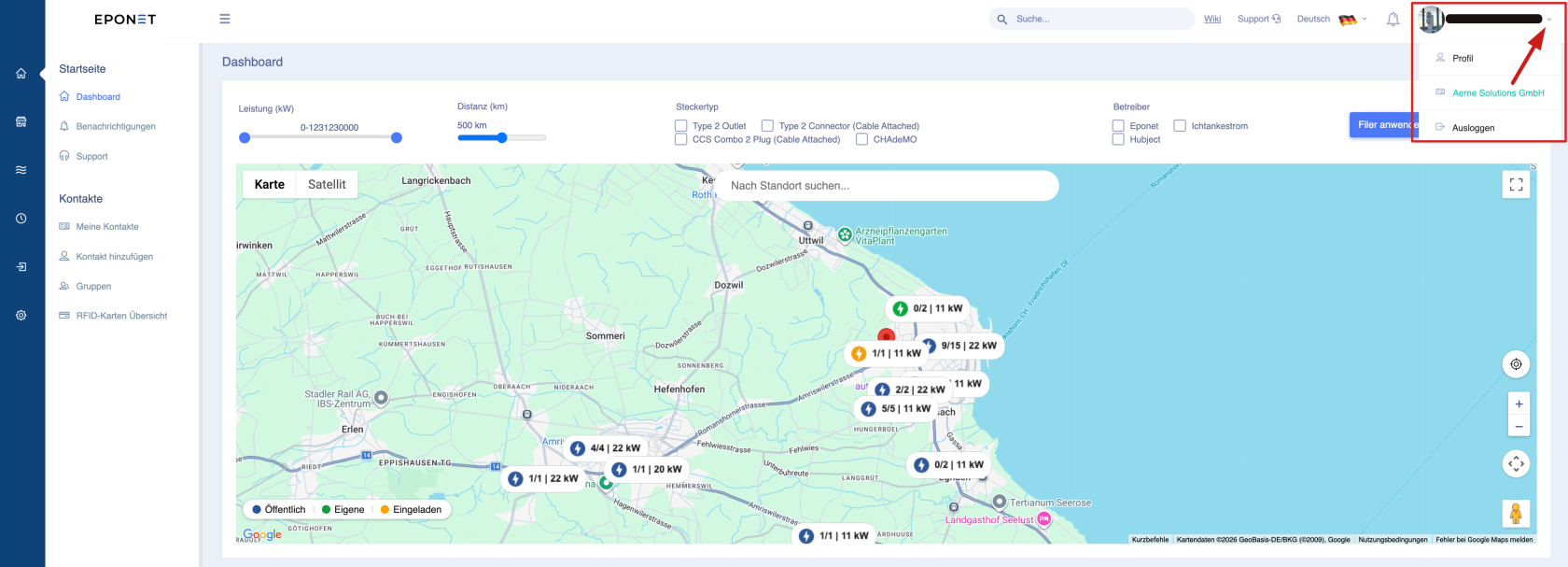Image resolution: width=1568 pixels, height=567 pixels.
Task: Check Type 2 Connector (Cable Attached)
Action: (x=767, y=125)
